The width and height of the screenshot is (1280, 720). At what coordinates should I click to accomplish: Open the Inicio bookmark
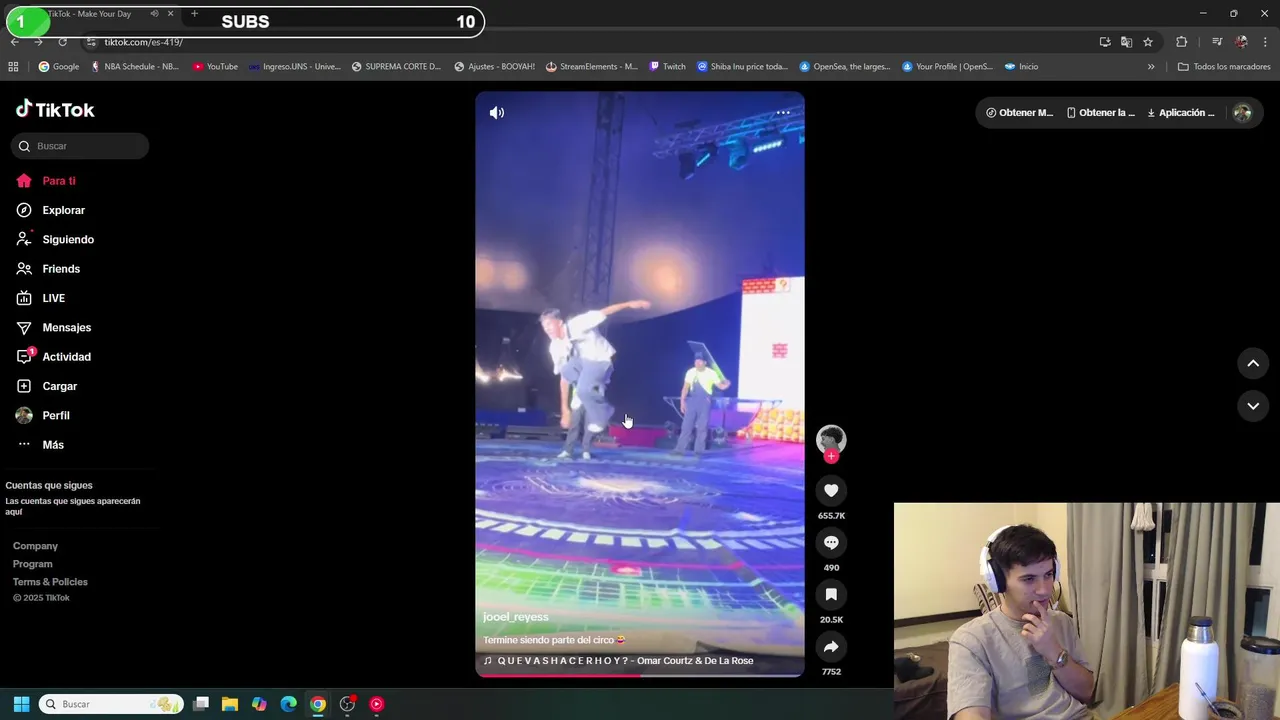(1021, 67)
